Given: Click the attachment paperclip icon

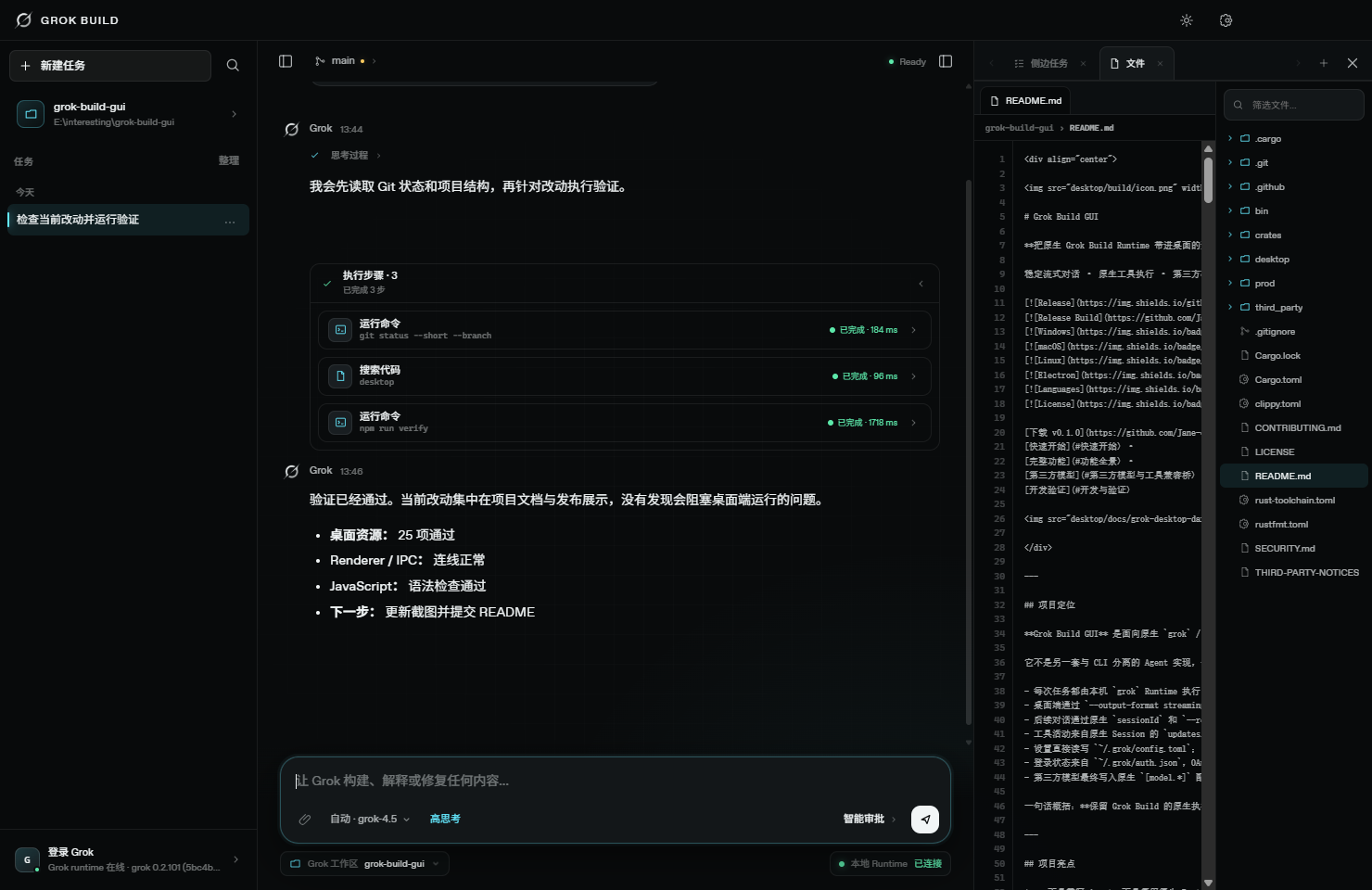Looking at the screenshot, I should [x=304, y=820].
